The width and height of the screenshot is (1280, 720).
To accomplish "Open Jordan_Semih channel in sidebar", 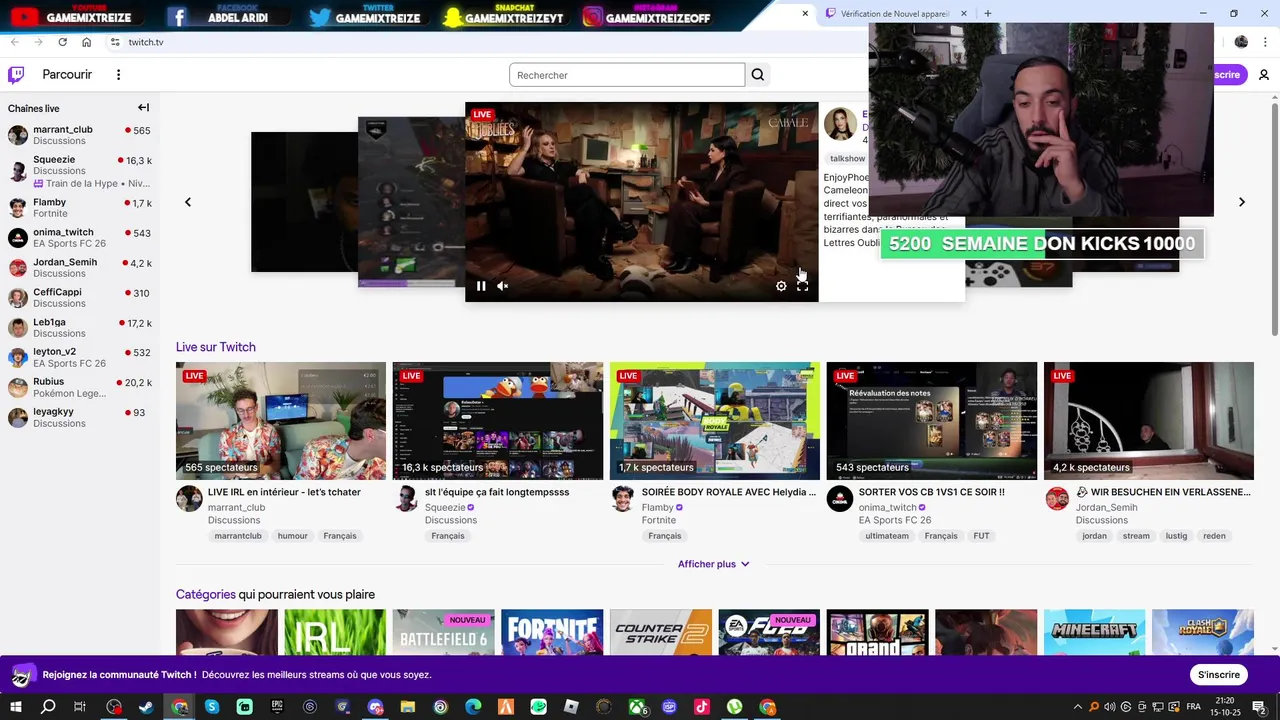I will (x=80, y=268).
